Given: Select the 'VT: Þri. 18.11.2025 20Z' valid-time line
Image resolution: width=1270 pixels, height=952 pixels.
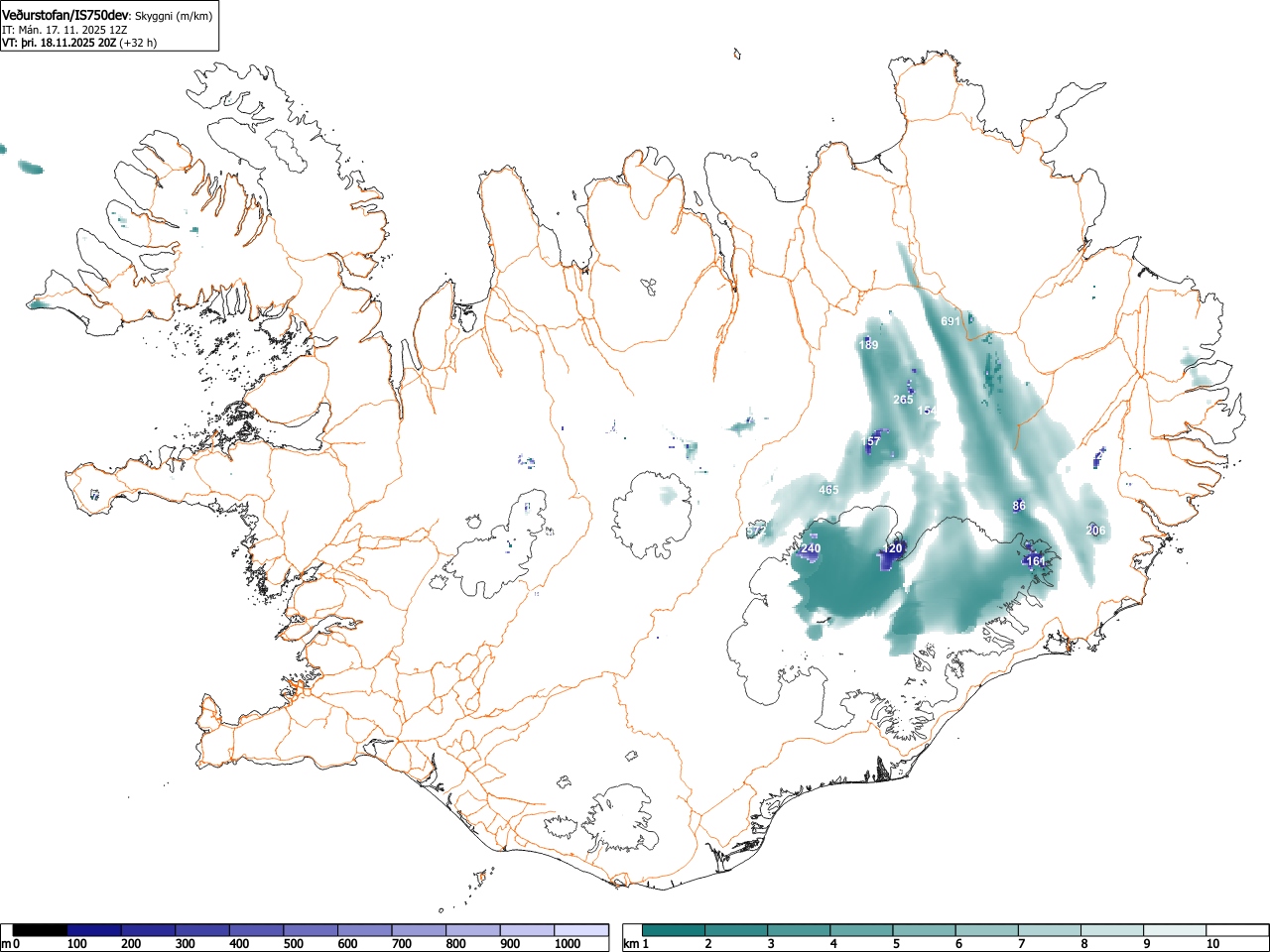Looking at the screenshot, I should 59,43.
